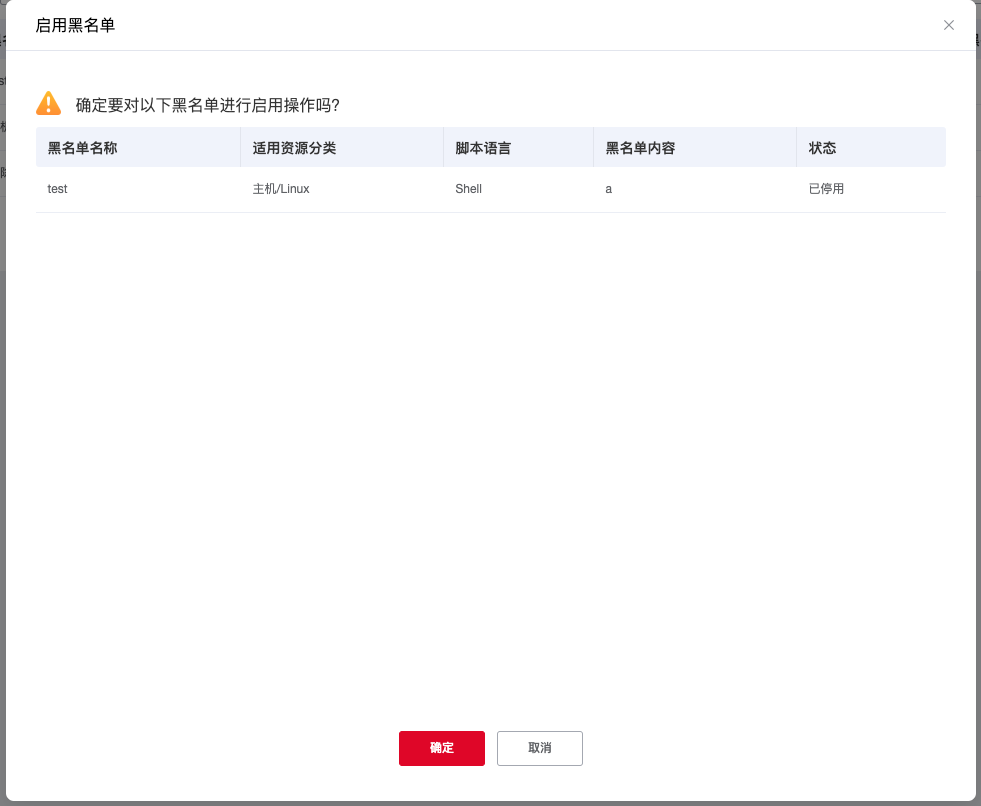Click the 启用黑名单 dialog title
This screenshot has height=806, width=981.
[75, 25]
